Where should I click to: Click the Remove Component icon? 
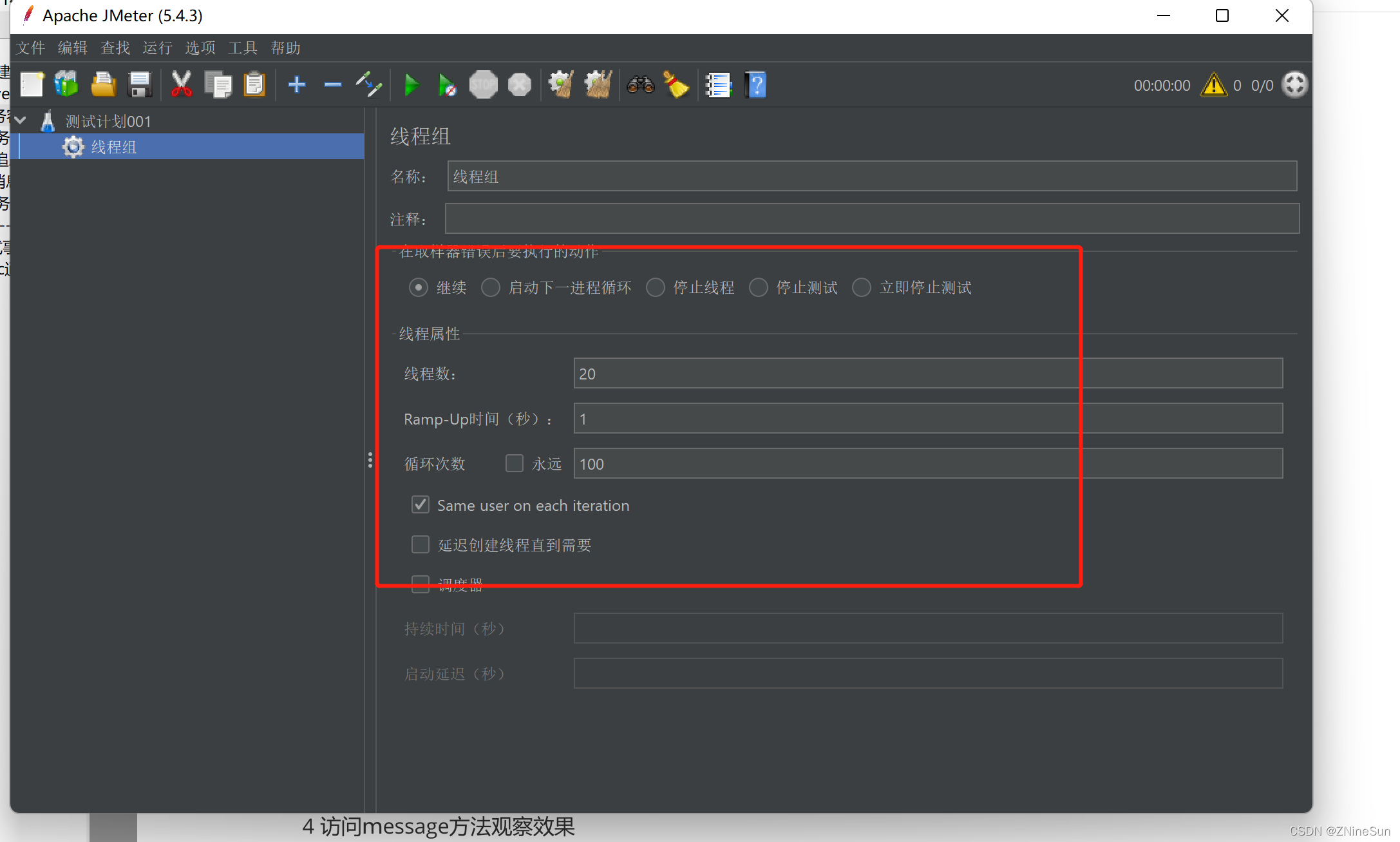(x=333, y=84)
